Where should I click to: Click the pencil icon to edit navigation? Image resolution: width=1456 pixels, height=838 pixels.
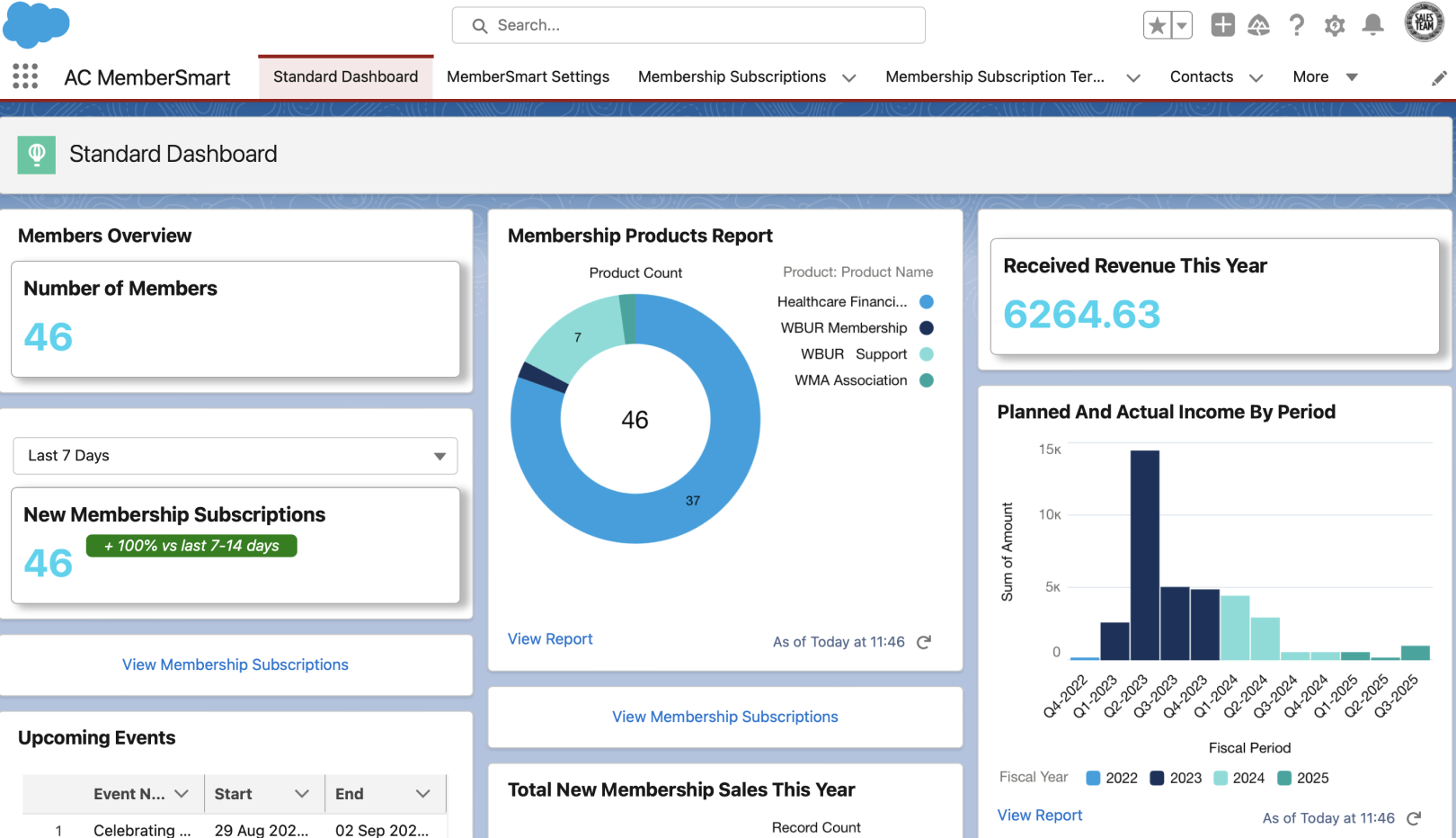click(x=1439, y=78)
